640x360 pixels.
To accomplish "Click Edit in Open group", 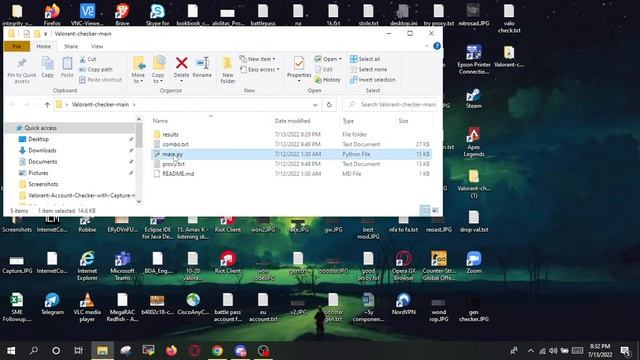I will tap(324, 69).
